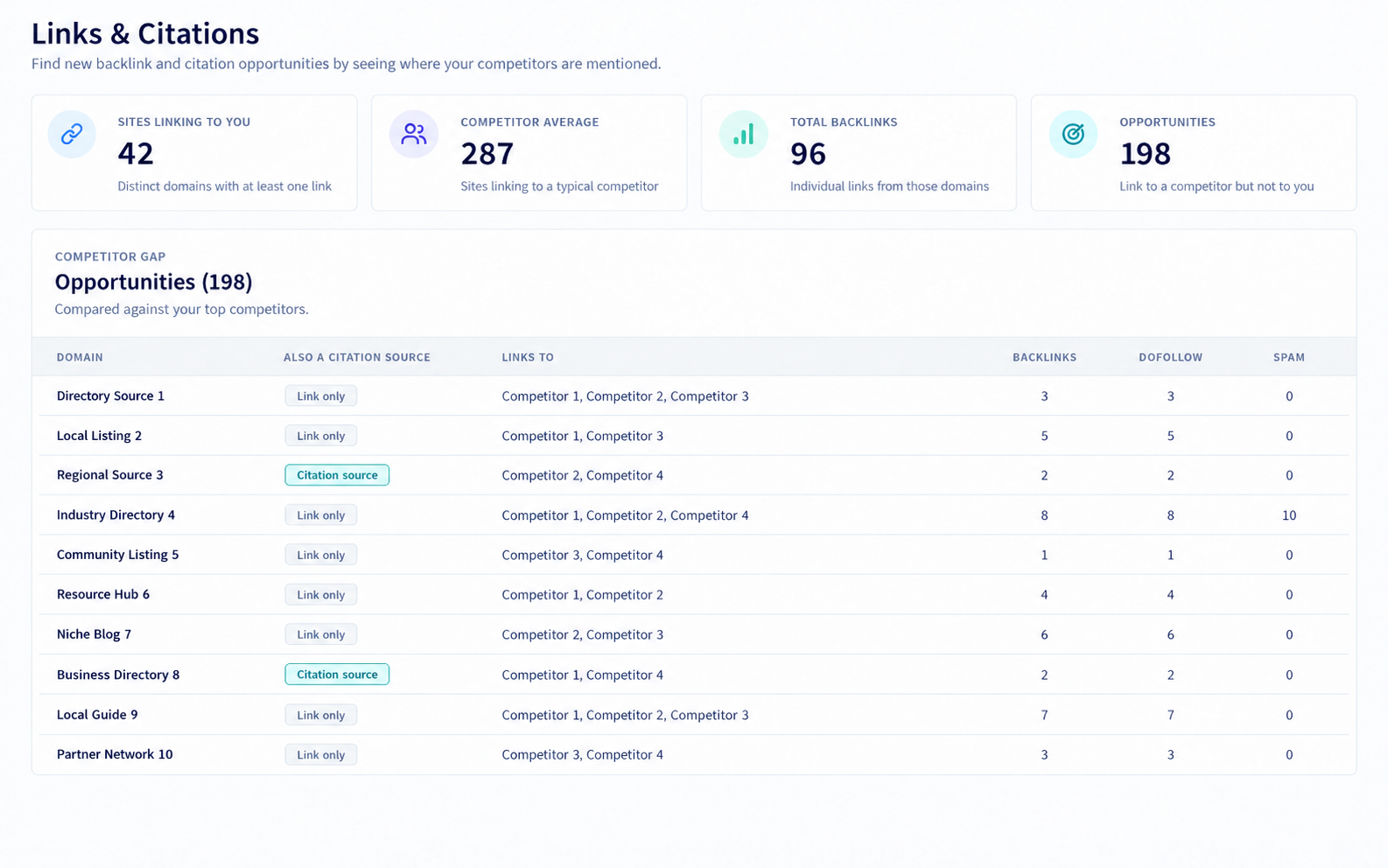Sort by the Dofollow column header
Image resolution: width=1388 pixels, height=868 pixels.
point(1170,357)
